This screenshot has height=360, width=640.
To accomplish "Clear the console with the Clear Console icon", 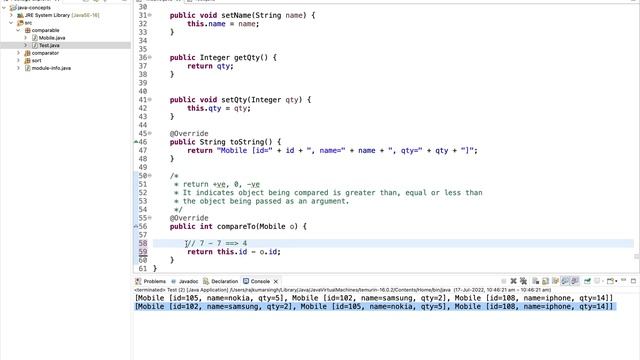I will [535, 281].
